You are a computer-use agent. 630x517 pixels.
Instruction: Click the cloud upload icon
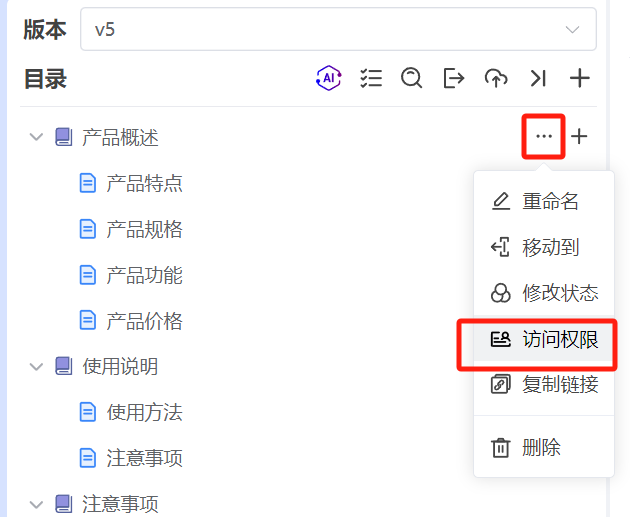tap(496, 78)
